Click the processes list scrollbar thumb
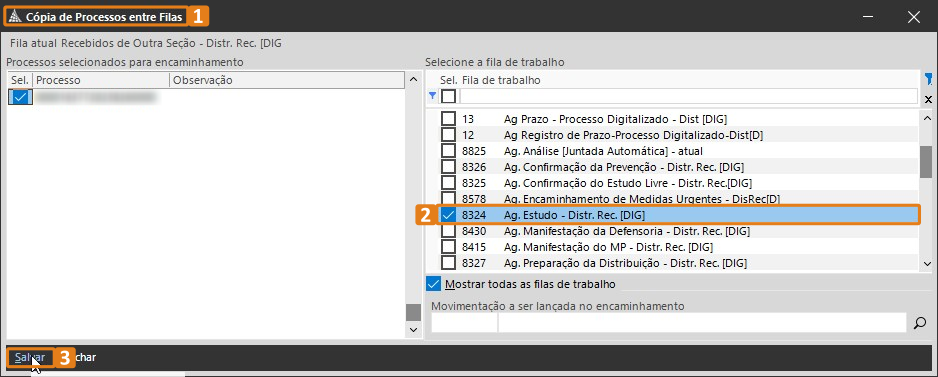Image resolution: width=938 pixels, height=377 pixels. [413, 312]
